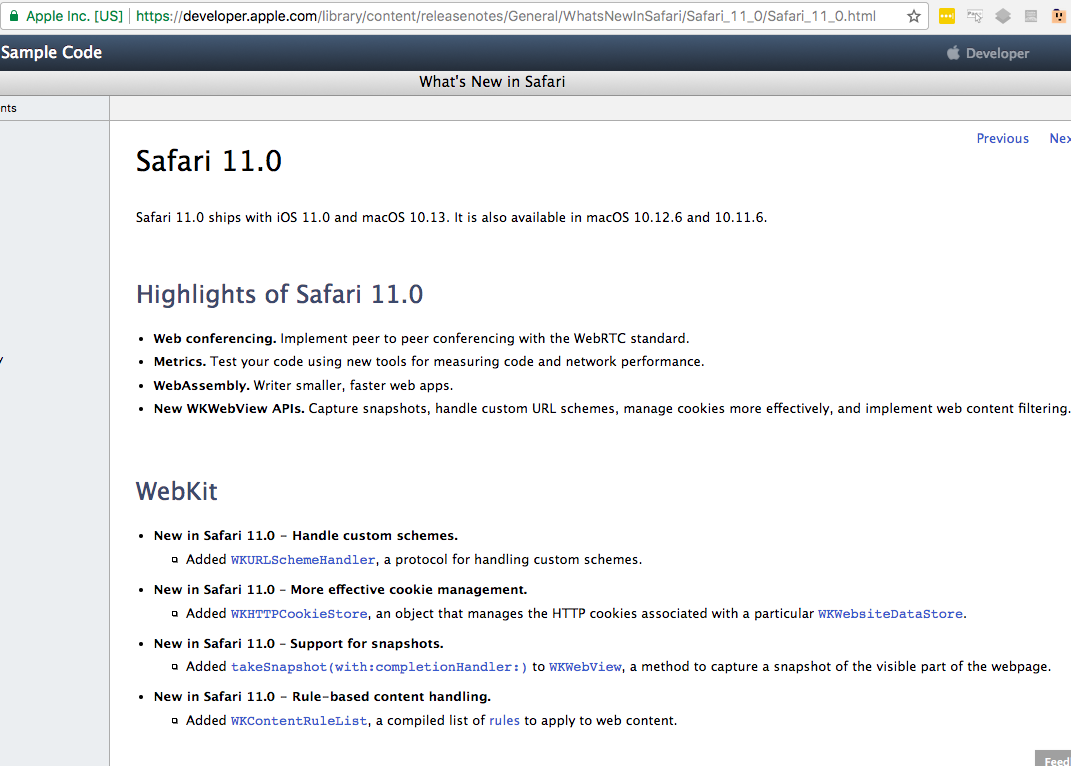
Task: Open the takeSnapshot(with:completionHandler:) link
Action: coord(379,667)
